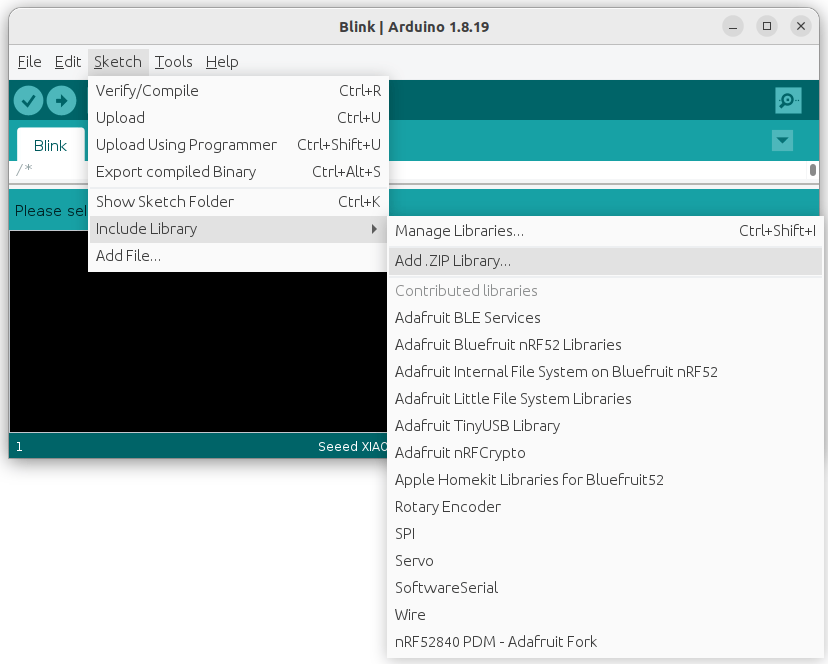Click the Upload arrow toolbar icon

pos(61,100)
